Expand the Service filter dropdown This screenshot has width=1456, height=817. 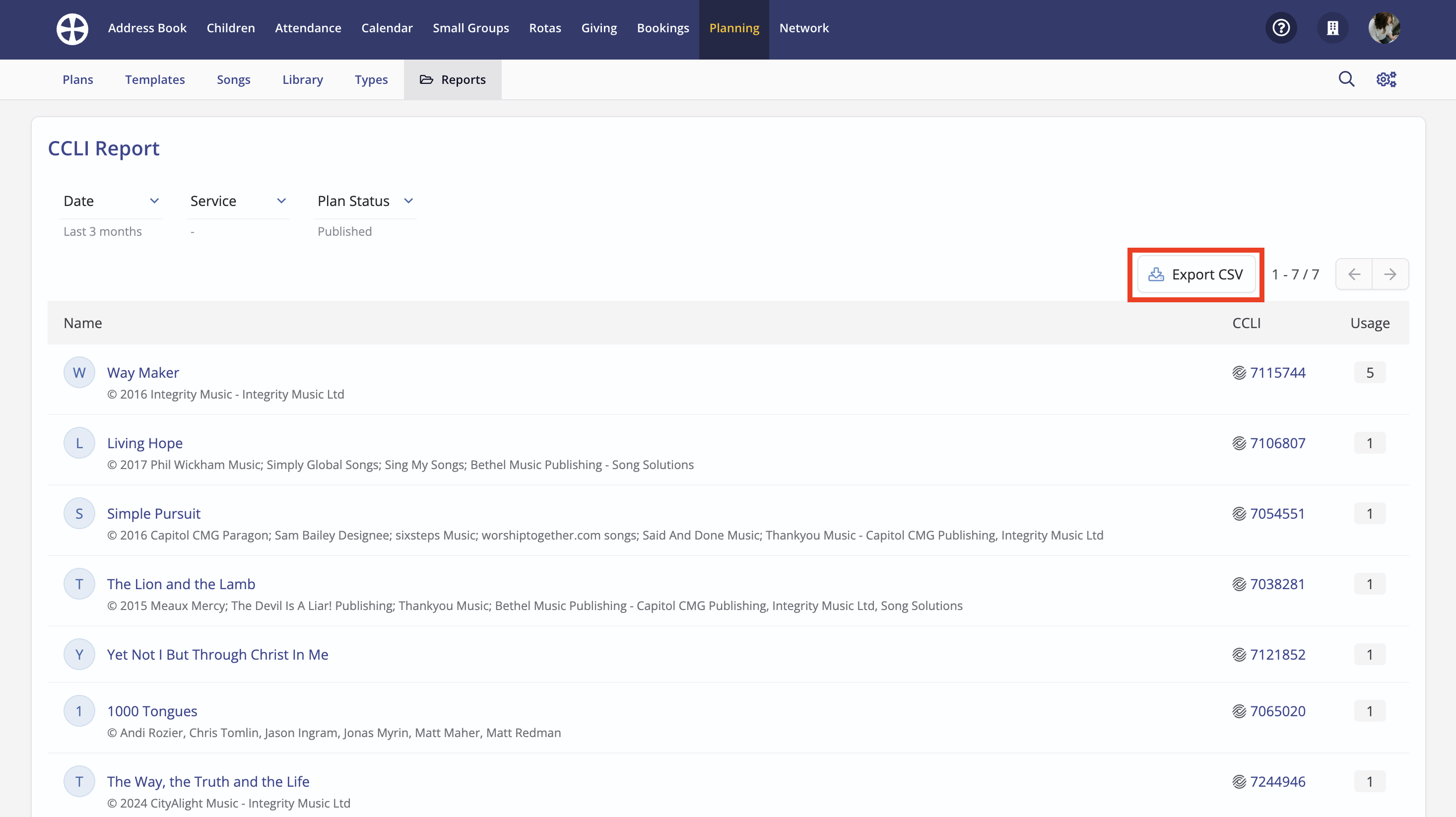pos(238,201)
